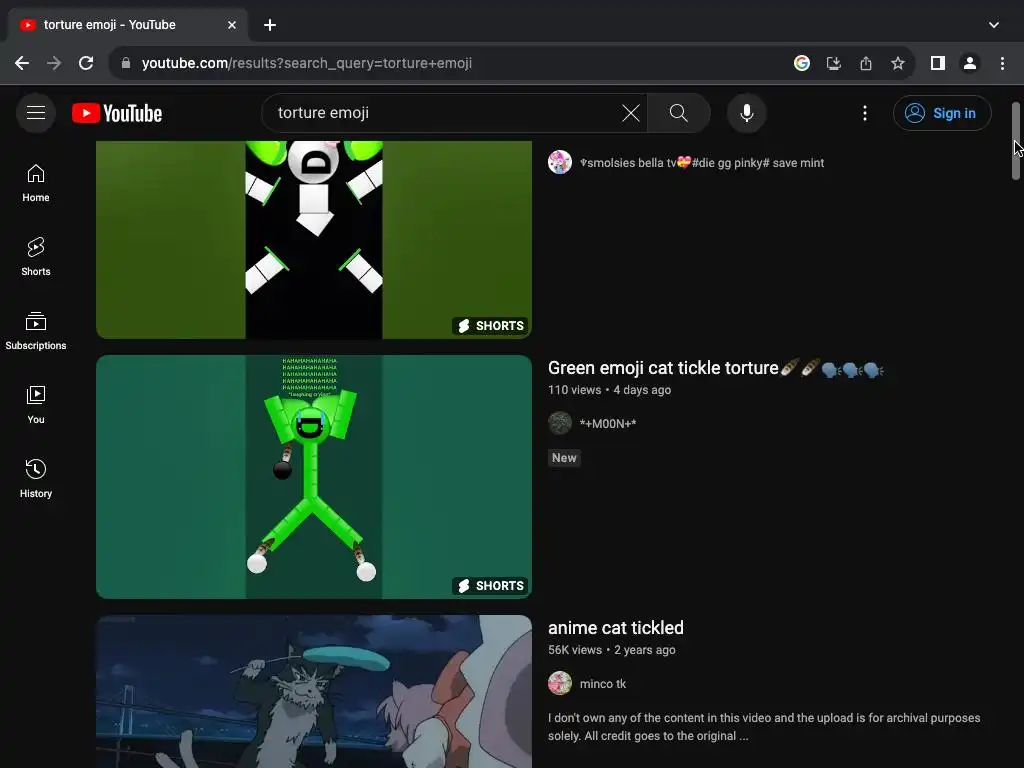Click the page vertical scrollbar thumb
Image resolution: width=1024 pixels, height=768 pixels.
1016,140
